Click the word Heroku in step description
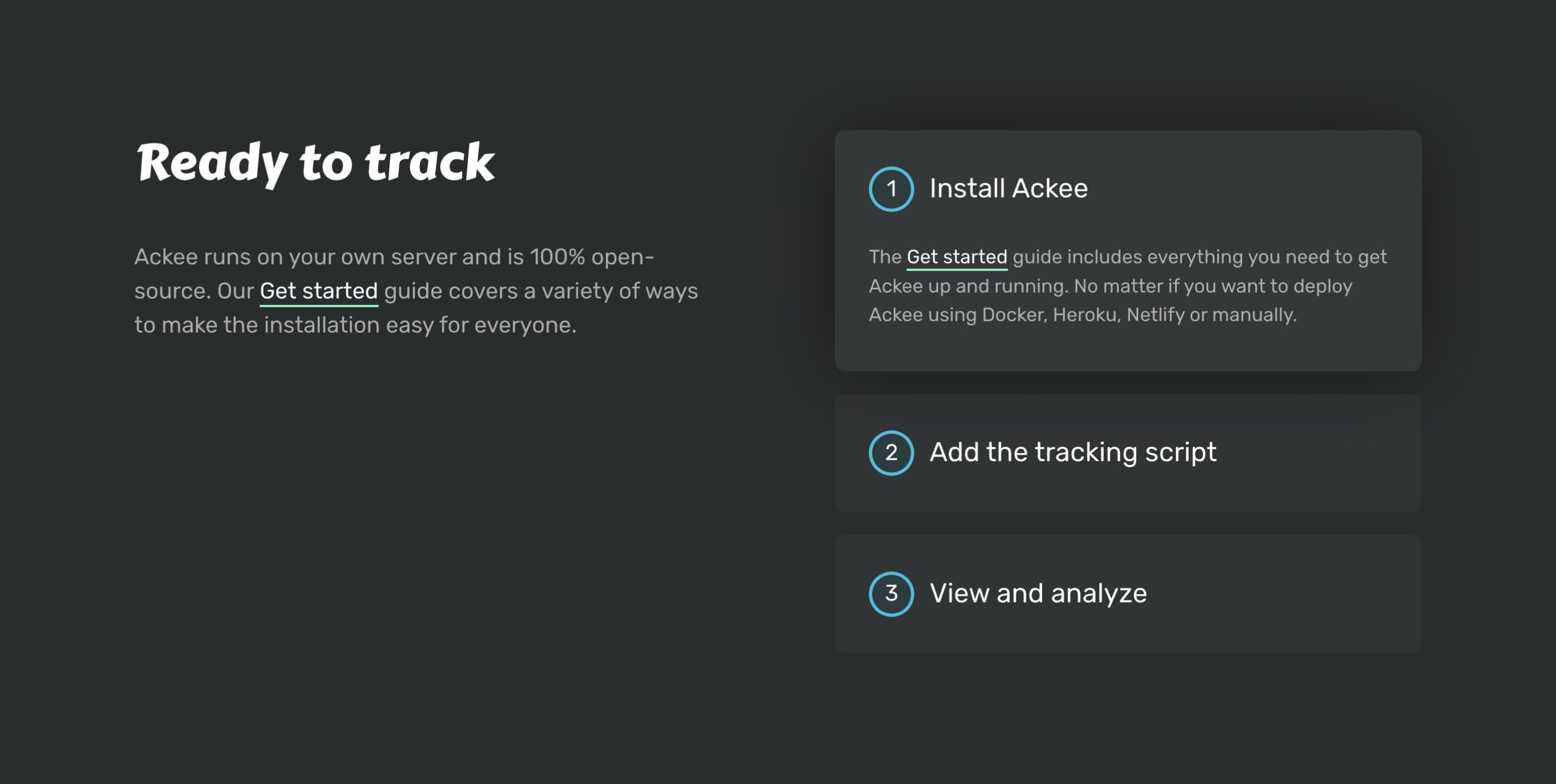Viewport: 1556px width, 784px height. pyautogui.click(x=1085, y=315)
